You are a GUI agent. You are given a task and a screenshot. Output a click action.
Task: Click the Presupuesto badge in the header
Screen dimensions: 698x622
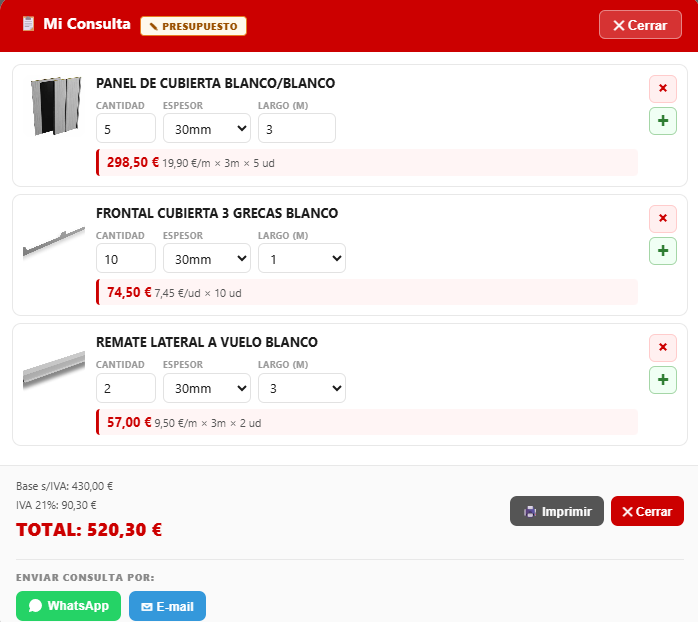[193, 26]
